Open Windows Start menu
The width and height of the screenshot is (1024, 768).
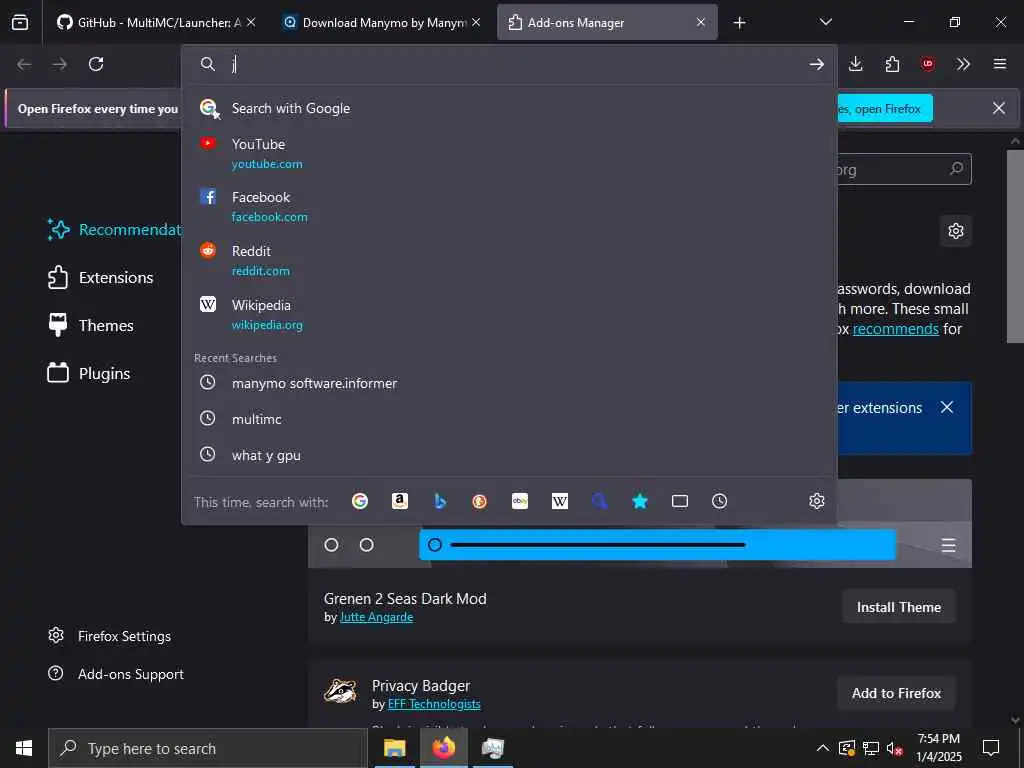pos(24,748)
